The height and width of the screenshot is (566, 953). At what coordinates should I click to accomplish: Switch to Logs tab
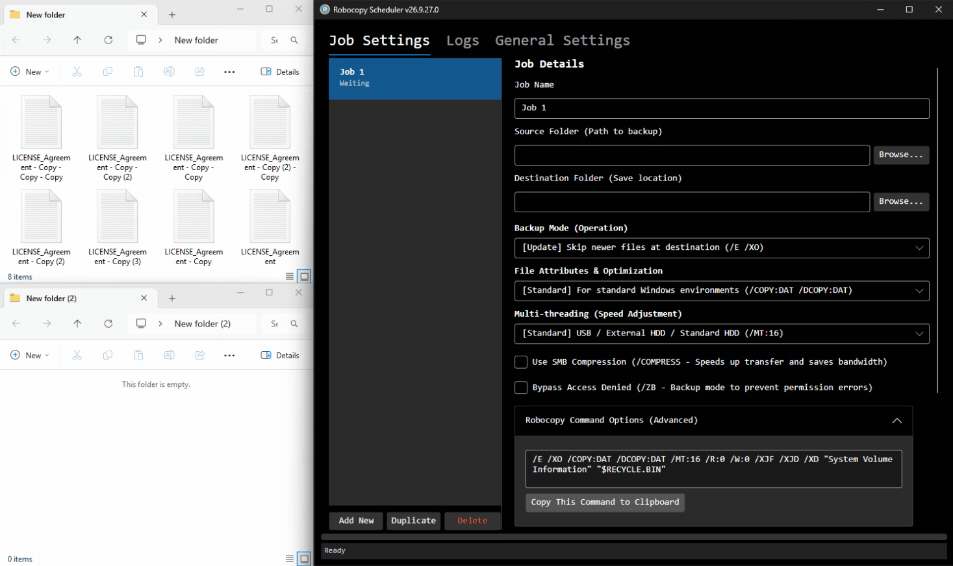click(x=463, y=40)
